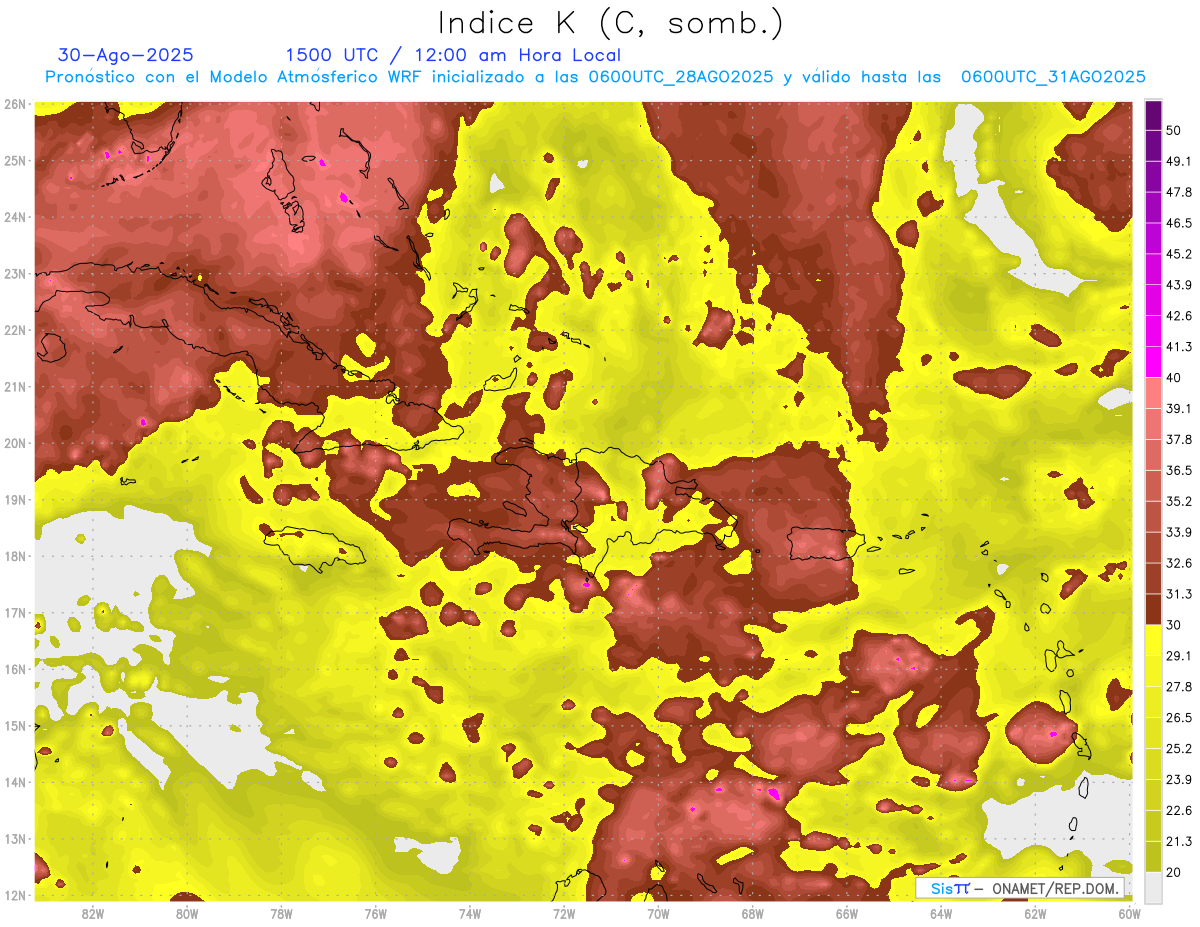Screen dimensions: 1200x927
Task: Click the 19N latitude axis label
Action: (14, 499)
